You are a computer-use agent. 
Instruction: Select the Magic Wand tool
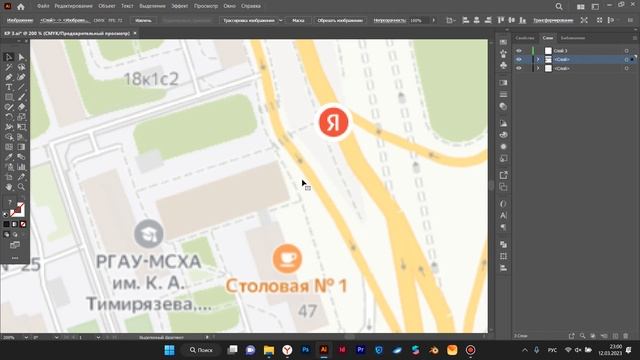9,67
